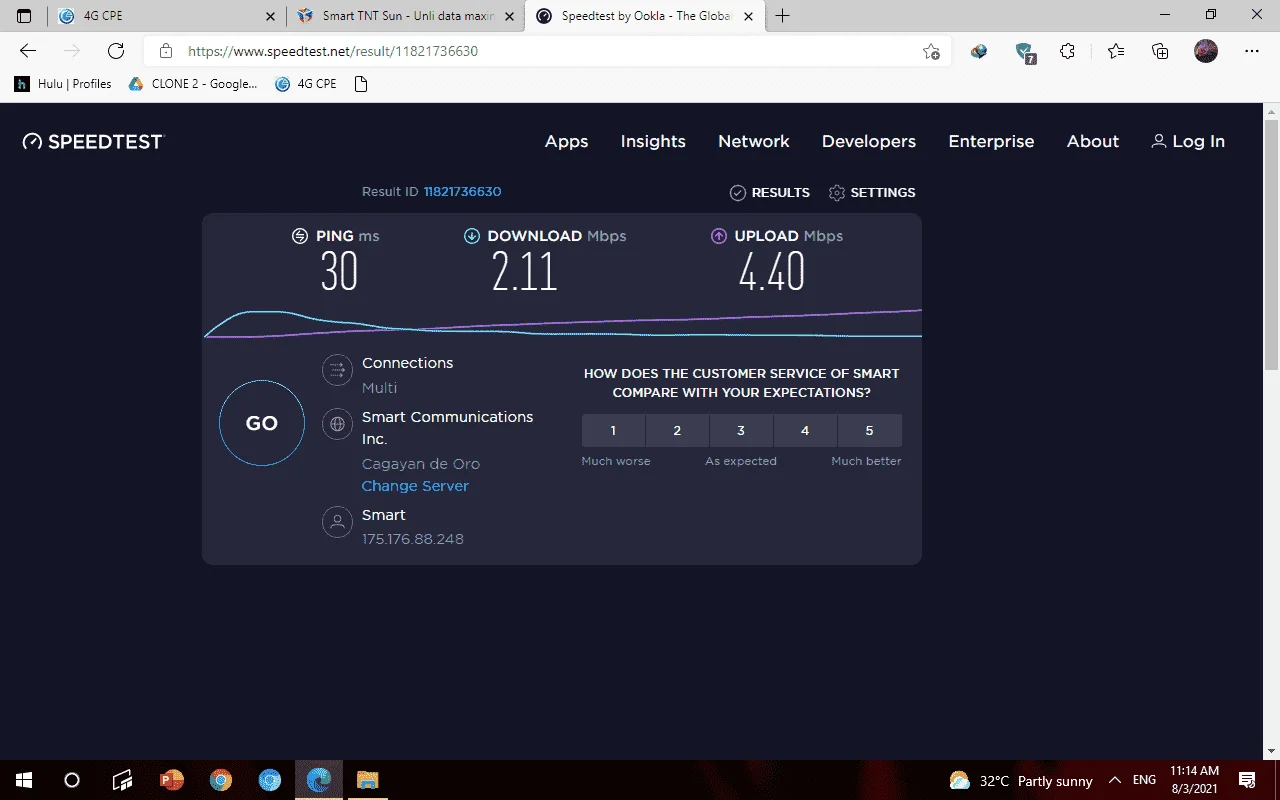The width and height of the screenshot is (1280, 800).
Task: Open the cube extension icon
Action: tap(979, 51)
